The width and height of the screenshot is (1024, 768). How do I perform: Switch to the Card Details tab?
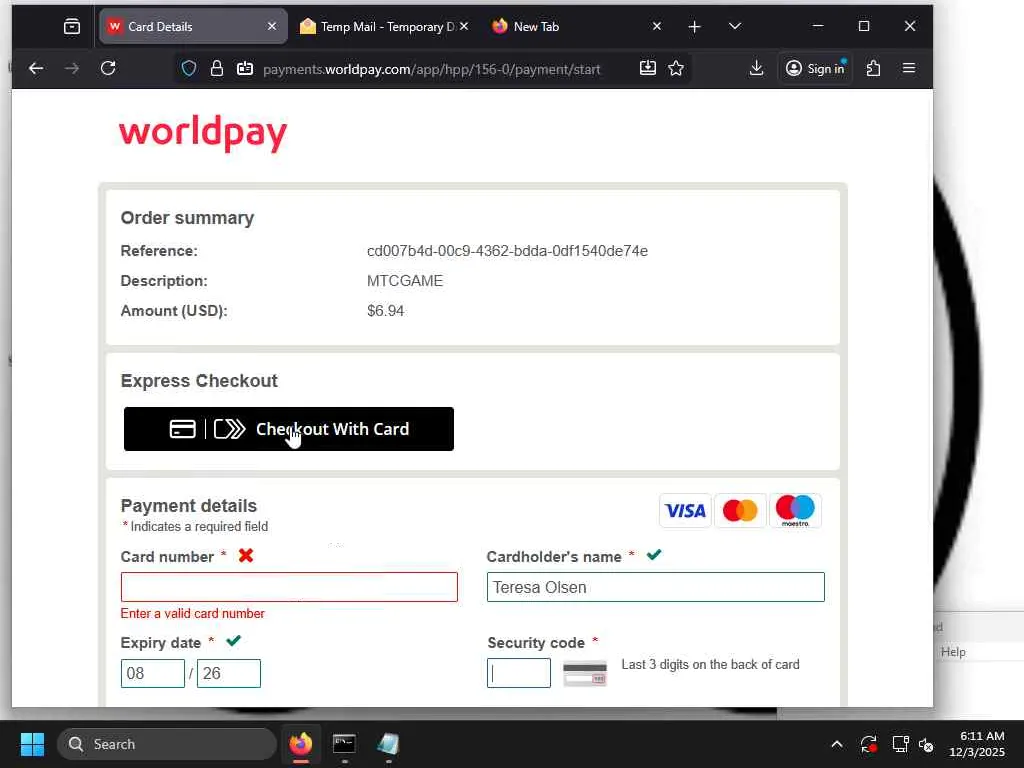[193, 27]
